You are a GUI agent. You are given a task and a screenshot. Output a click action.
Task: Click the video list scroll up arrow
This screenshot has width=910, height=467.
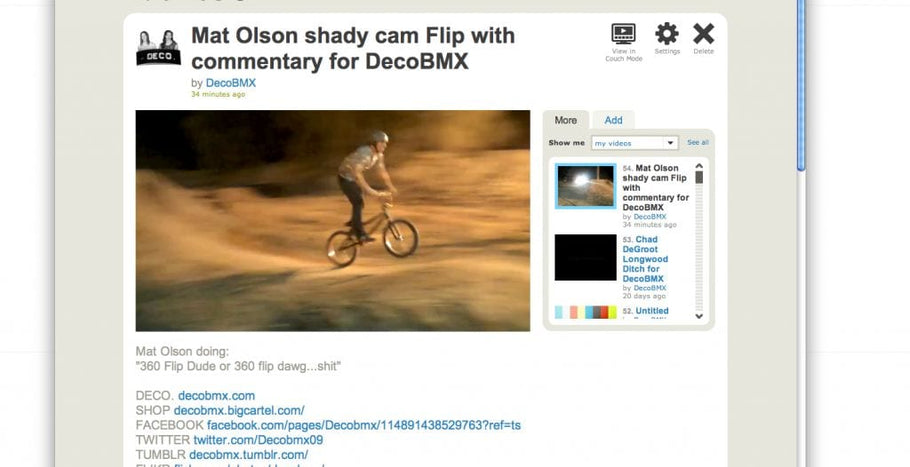tap(699, 166)
